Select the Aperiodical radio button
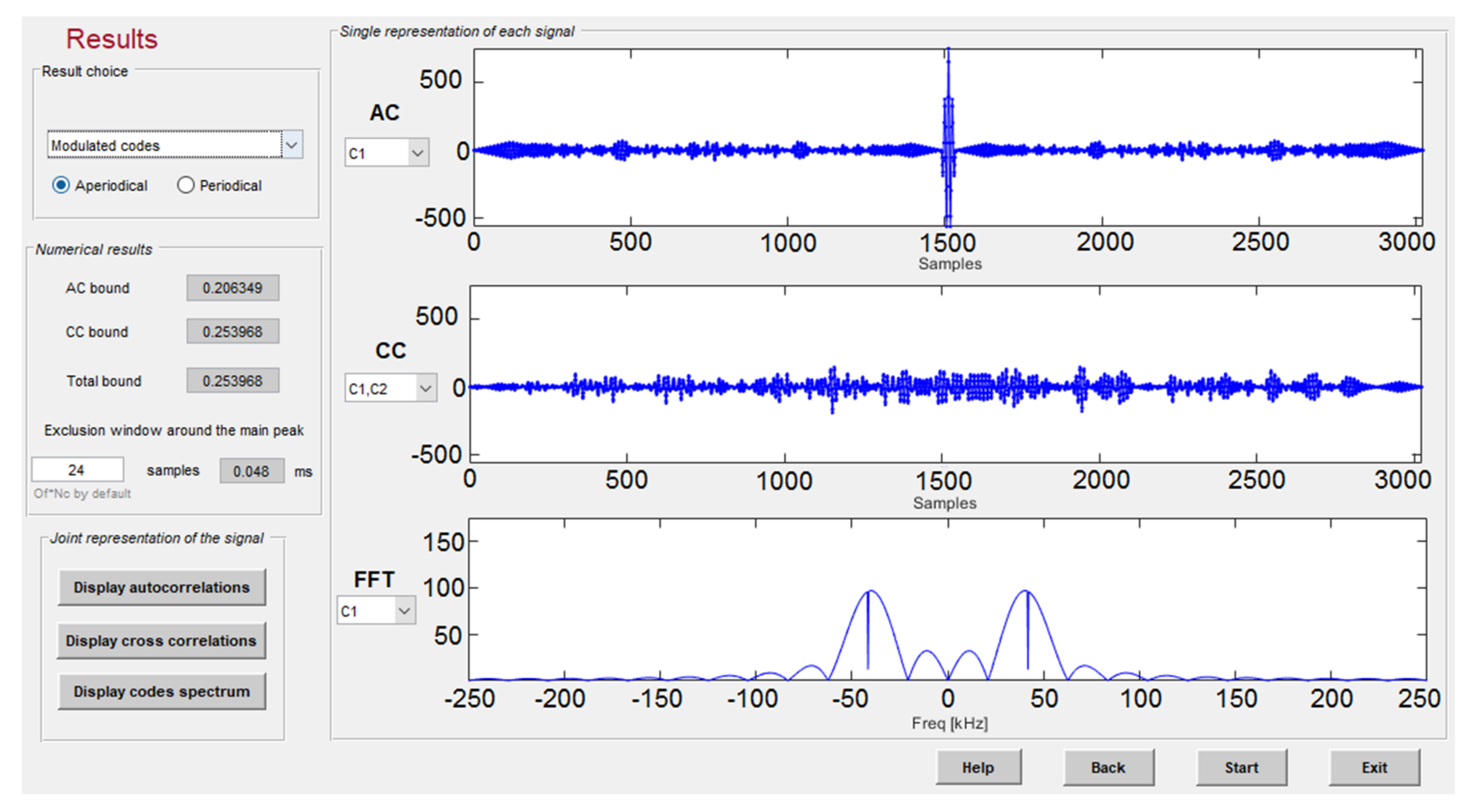The height and width of the screenshot is (812, 1471). [x=61, y=186]
